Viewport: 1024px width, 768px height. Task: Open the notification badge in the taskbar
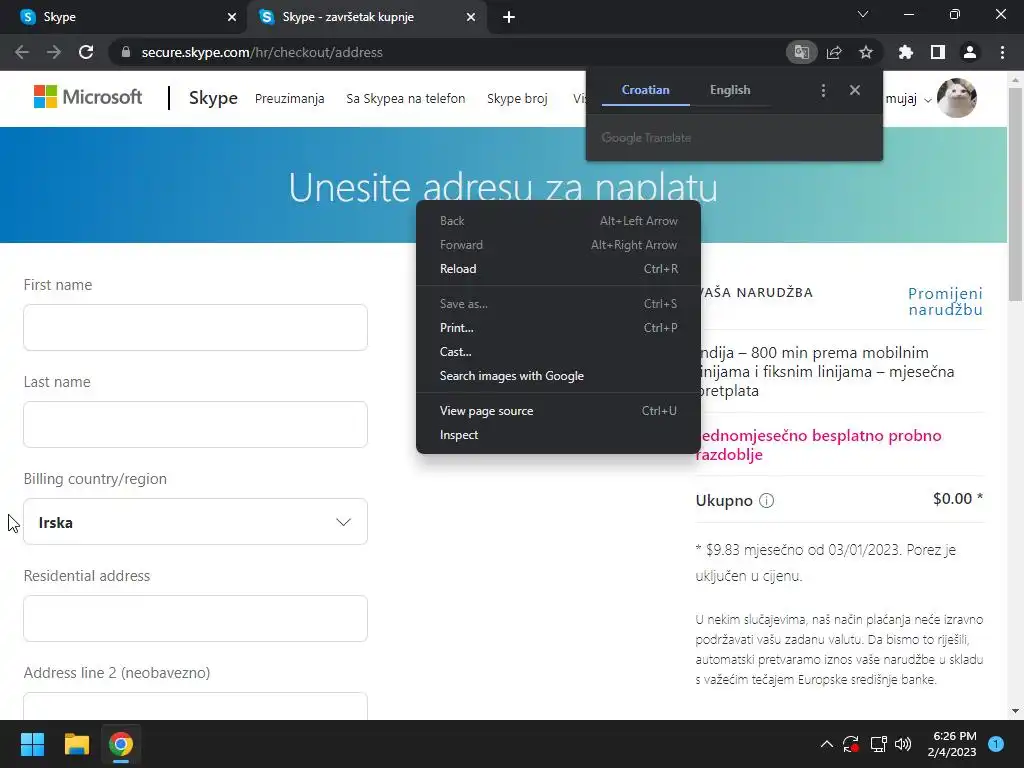pos(996,744)
